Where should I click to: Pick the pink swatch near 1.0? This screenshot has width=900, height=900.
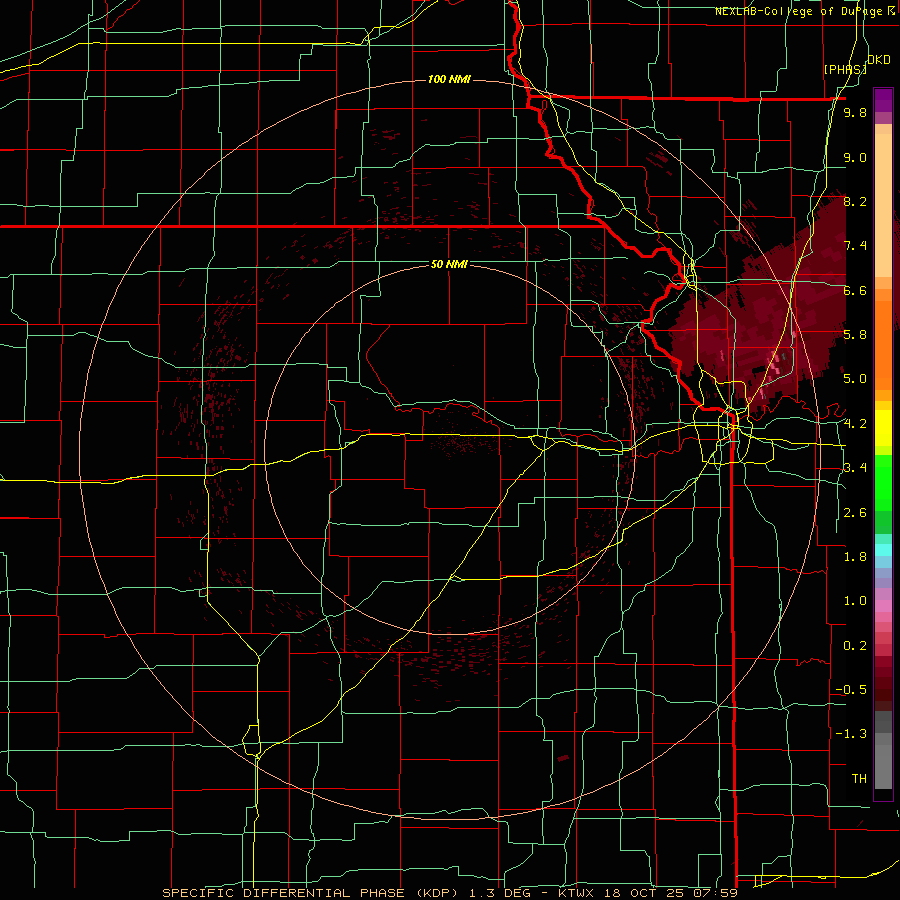point(883,606)
